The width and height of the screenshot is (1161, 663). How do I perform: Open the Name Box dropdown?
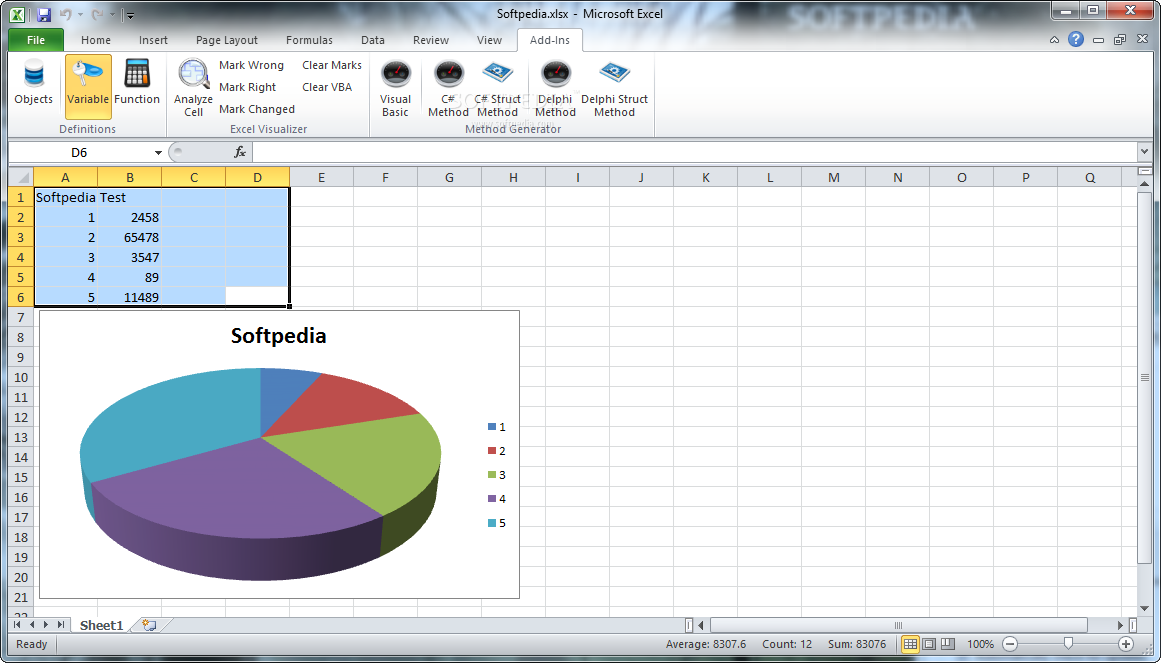[158, 153]
